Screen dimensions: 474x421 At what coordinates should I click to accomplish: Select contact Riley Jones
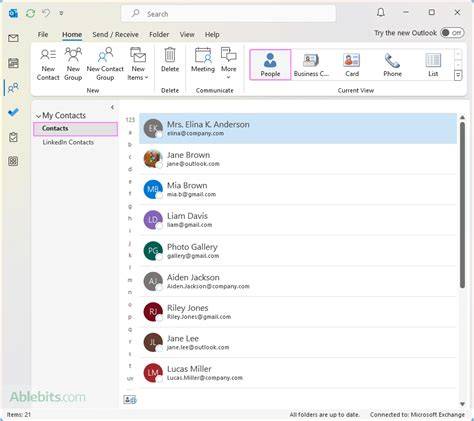(298, 312)
